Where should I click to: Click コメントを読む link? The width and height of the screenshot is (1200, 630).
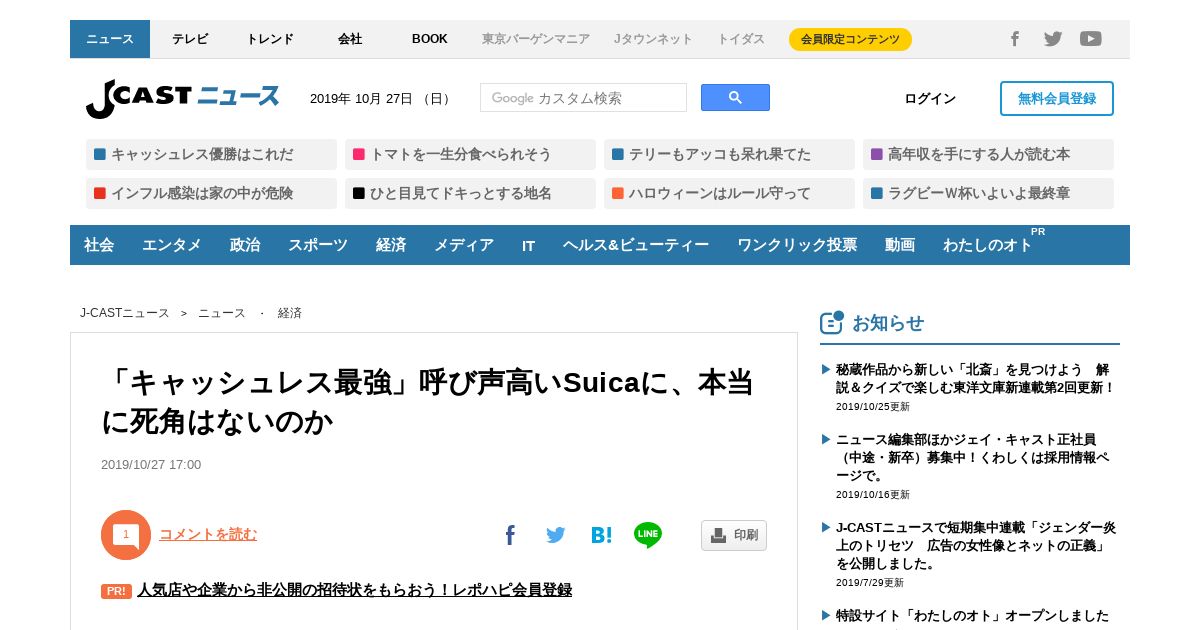click(208, 534)
